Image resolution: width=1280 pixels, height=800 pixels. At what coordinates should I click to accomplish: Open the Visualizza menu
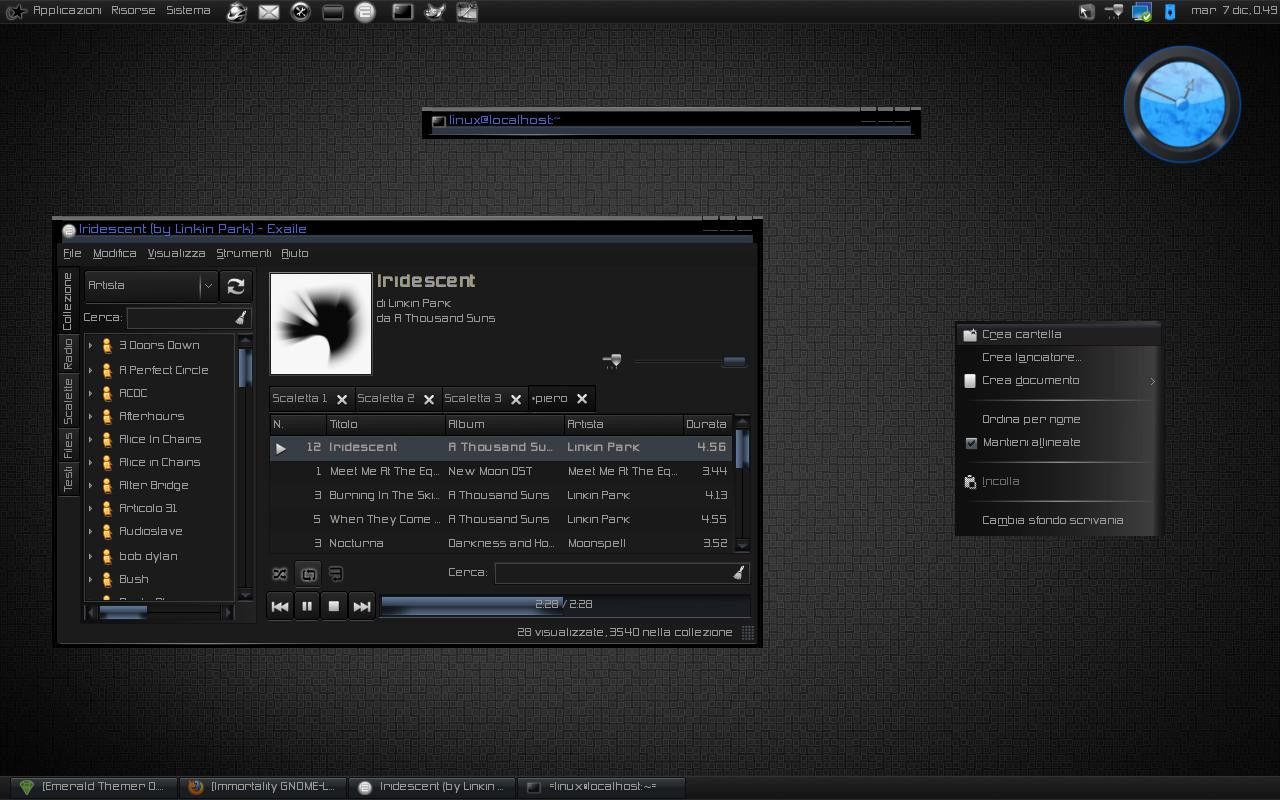(x=176, y=254)
